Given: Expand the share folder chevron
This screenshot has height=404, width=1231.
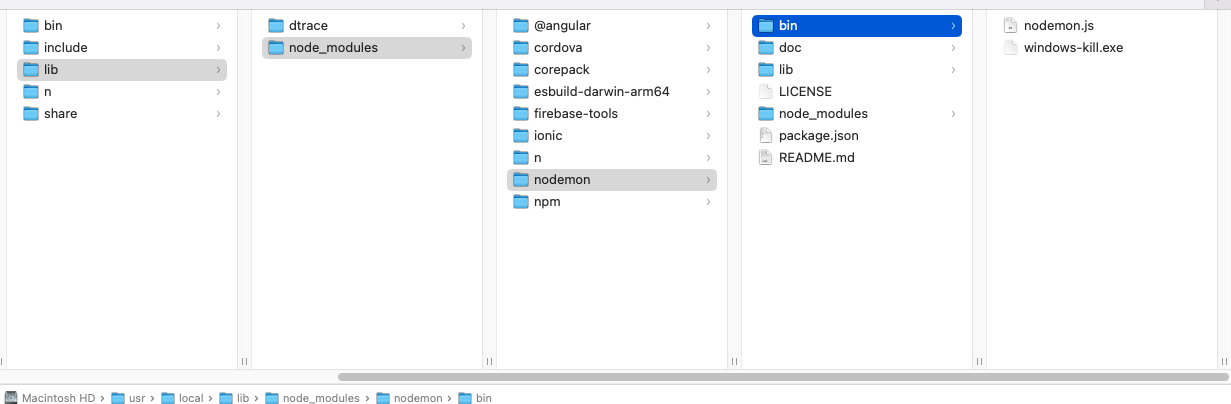Looking at the screenshot, I should tap(218, 113).
